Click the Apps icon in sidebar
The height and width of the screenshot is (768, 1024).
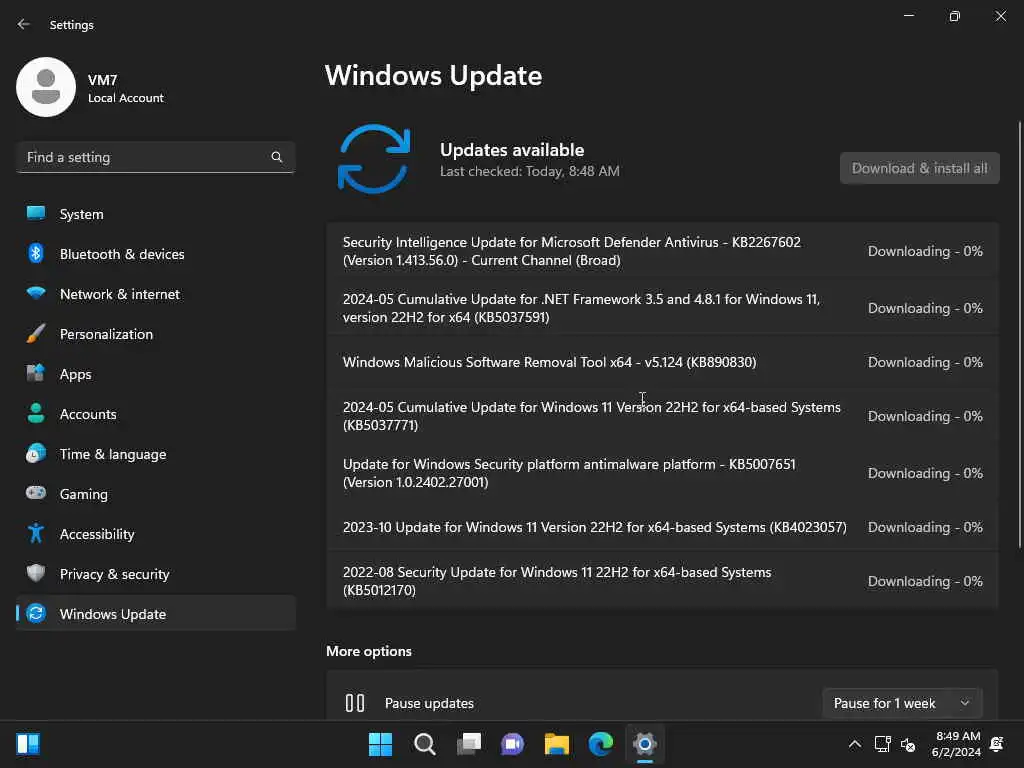click(x=36, y=374)
